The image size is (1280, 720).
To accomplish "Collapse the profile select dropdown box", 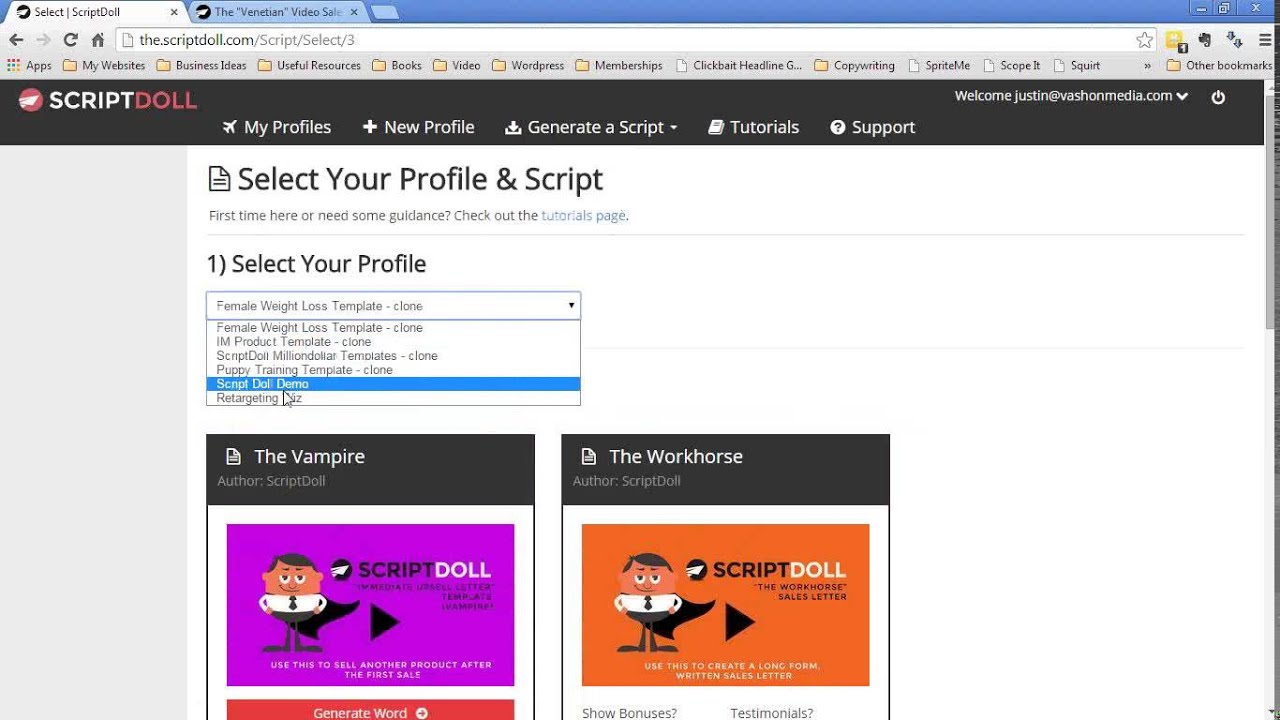I will click(393, 305).
